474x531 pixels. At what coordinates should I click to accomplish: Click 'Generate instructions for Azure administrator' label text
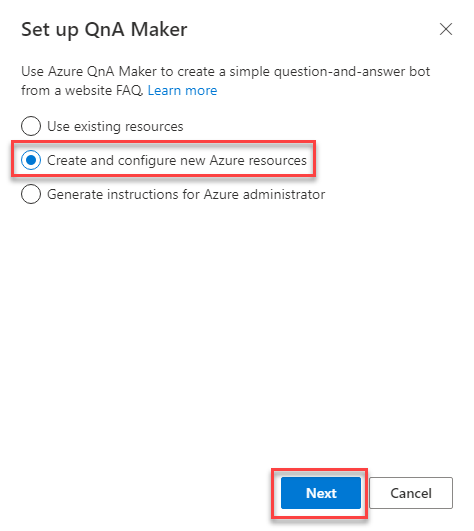[186, 194]
